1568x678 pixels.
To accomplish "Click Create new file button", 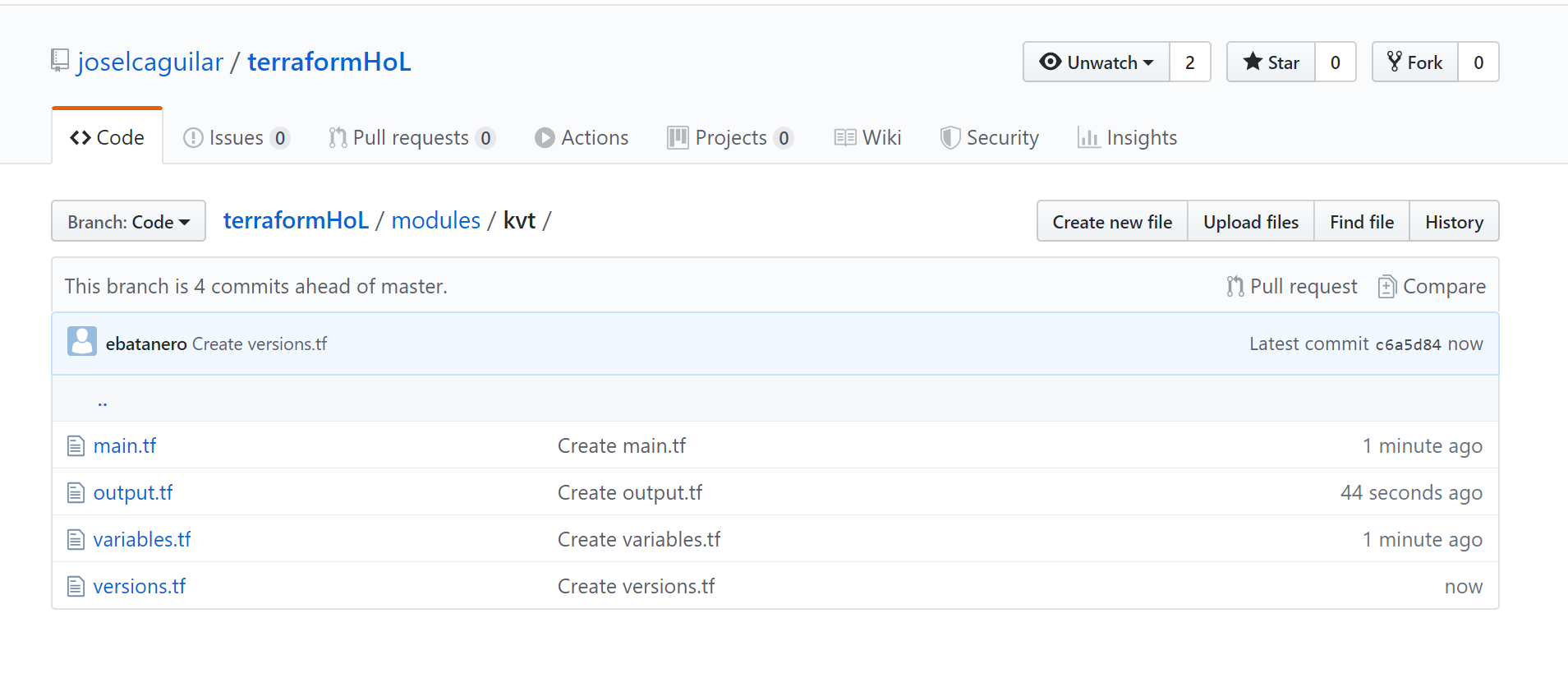I will [1112, 221].
